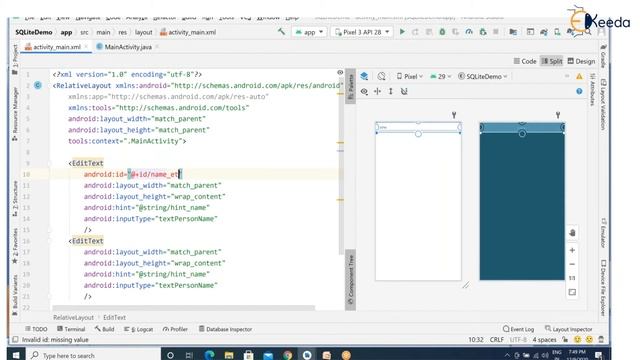
Task: Click the yellow warning triangle in design panel
Action: [x=579, y=76]
